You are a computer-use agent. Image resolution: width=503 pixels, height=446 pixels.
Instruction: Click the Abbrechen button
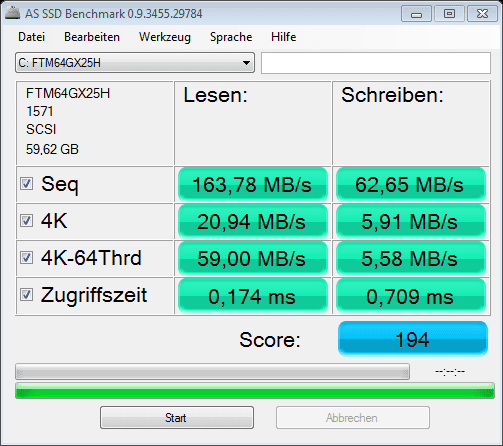(352, 417)
